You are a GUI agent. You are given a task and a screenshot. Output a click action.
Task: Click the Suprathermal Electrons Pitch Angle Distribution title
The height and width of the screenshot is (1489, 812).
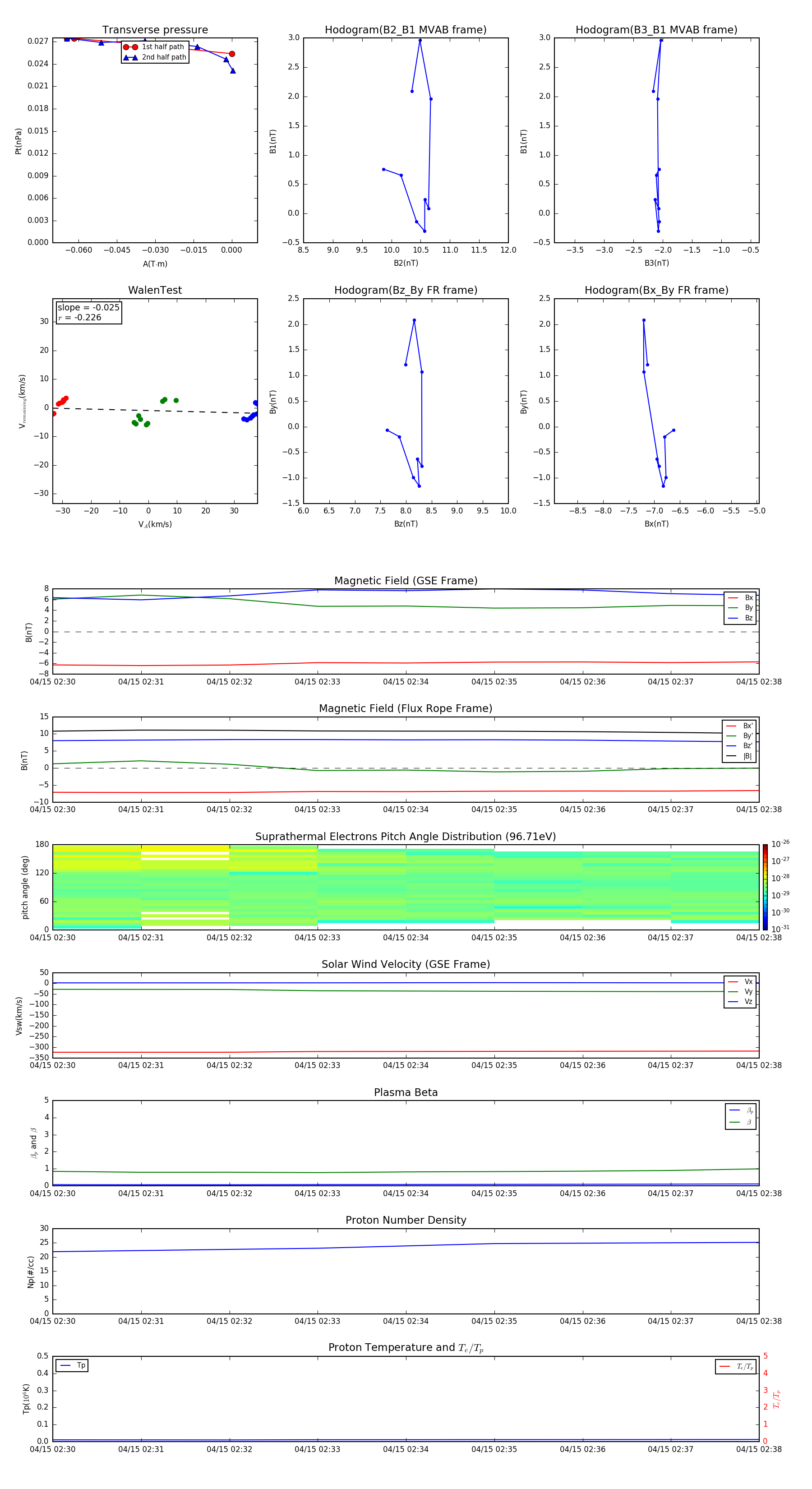click(406, 837)
